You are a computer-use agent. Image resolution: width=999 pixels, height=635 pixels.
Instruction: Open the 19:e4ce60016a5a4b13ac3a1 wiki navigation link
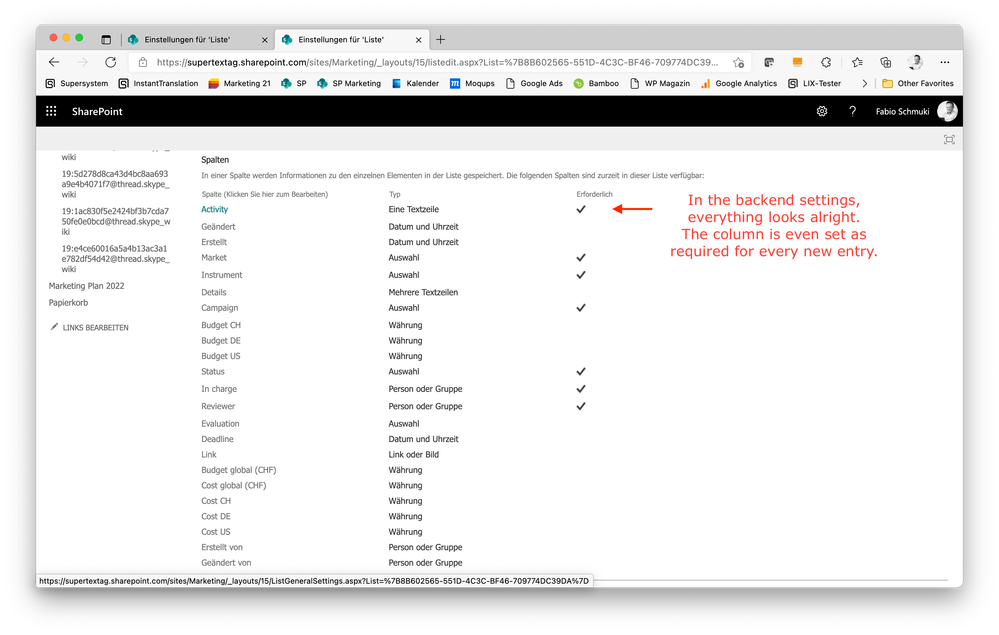[116, 259]
